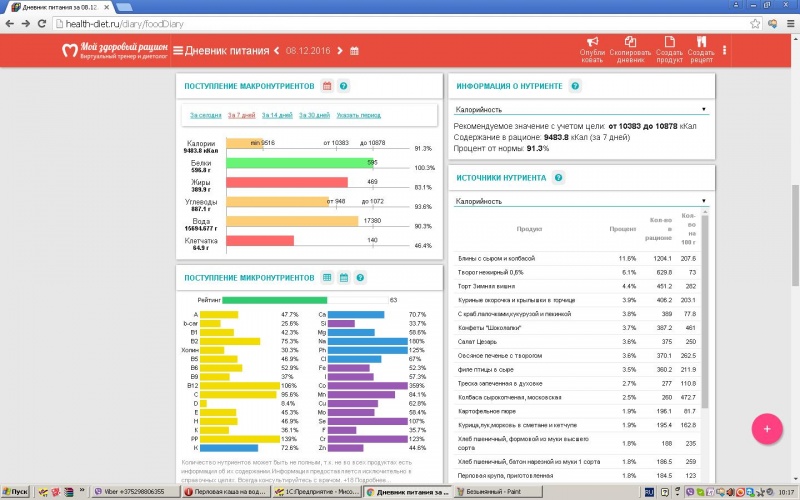Screen dimensions: 800x500
Task: Click calendar icon in macronutrients panel header
Action: pos(327,87)
